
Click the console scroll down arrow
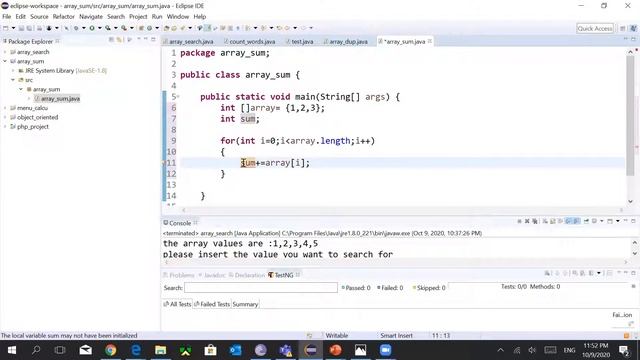[635, 253]
